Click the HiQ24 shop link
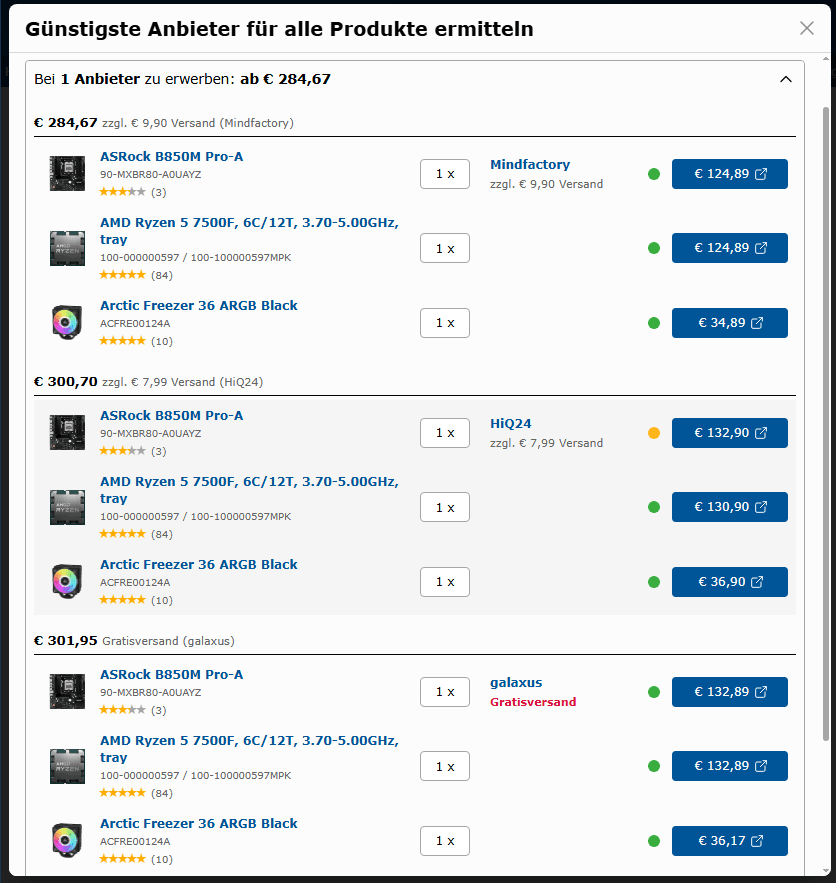The image size is (836, 883). pyautogui.click(x=511, y=424)
